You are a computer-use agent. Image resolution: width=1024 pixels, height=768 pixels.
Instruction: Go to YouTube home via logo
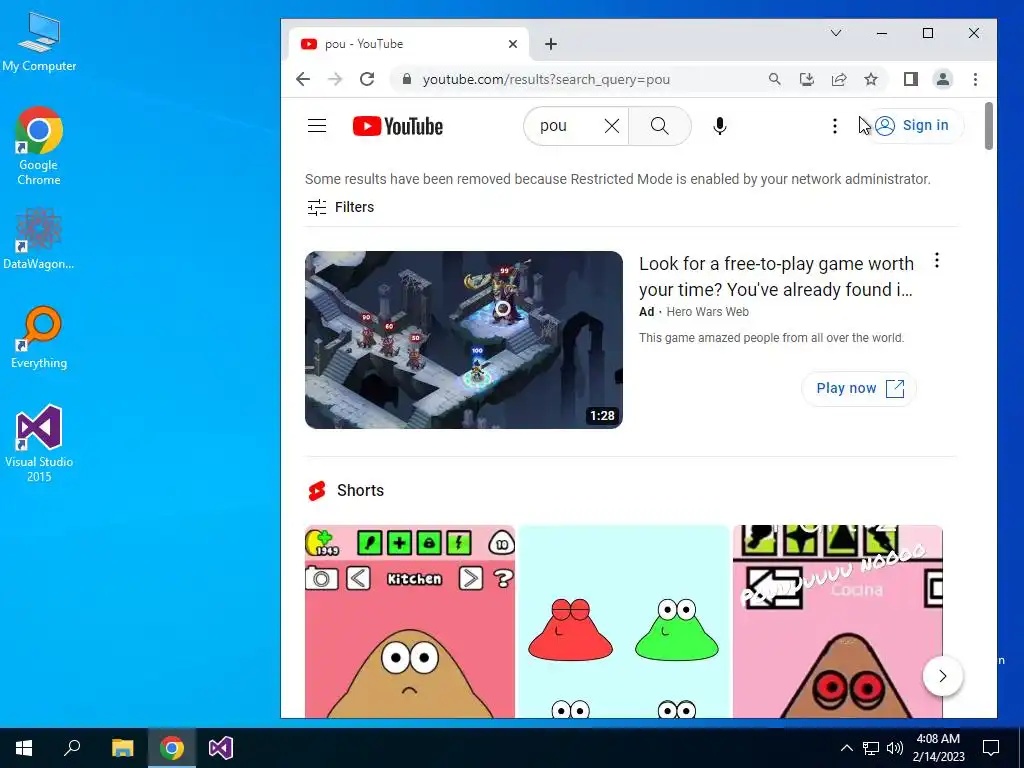point(398,126)
